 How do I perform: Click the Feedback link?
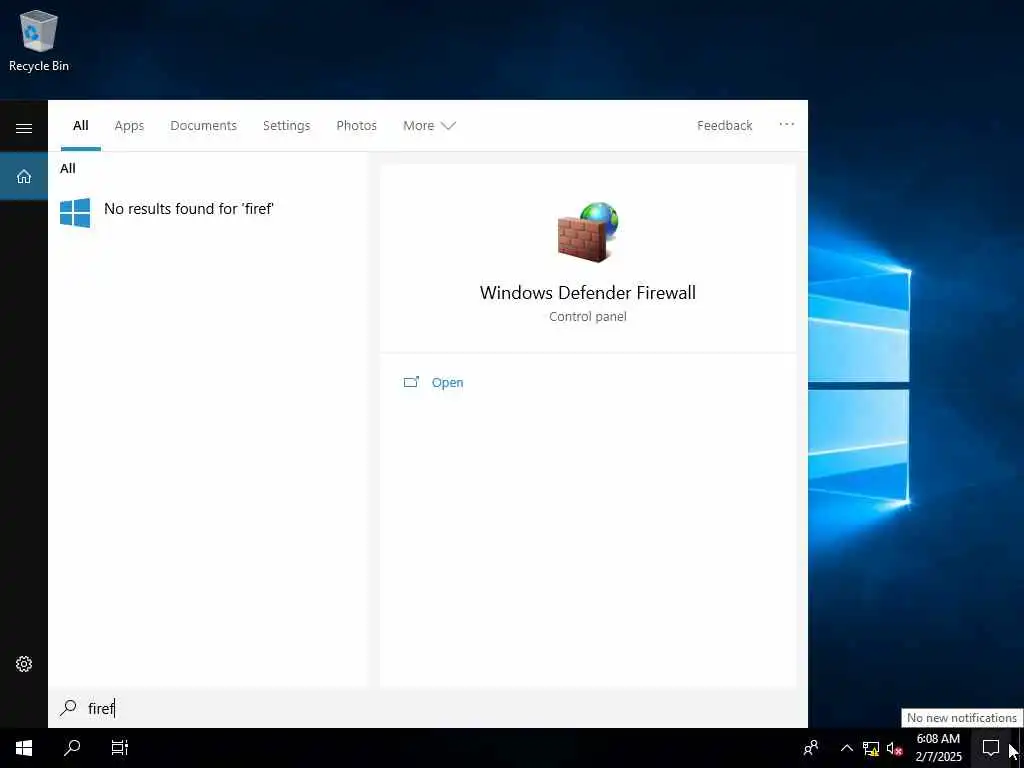coord(724,125)
